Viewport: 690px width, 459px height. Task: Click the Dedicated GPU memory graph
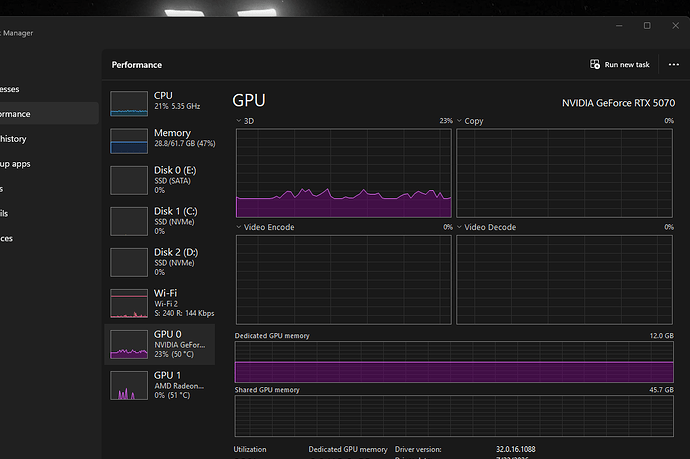[454, 362]
